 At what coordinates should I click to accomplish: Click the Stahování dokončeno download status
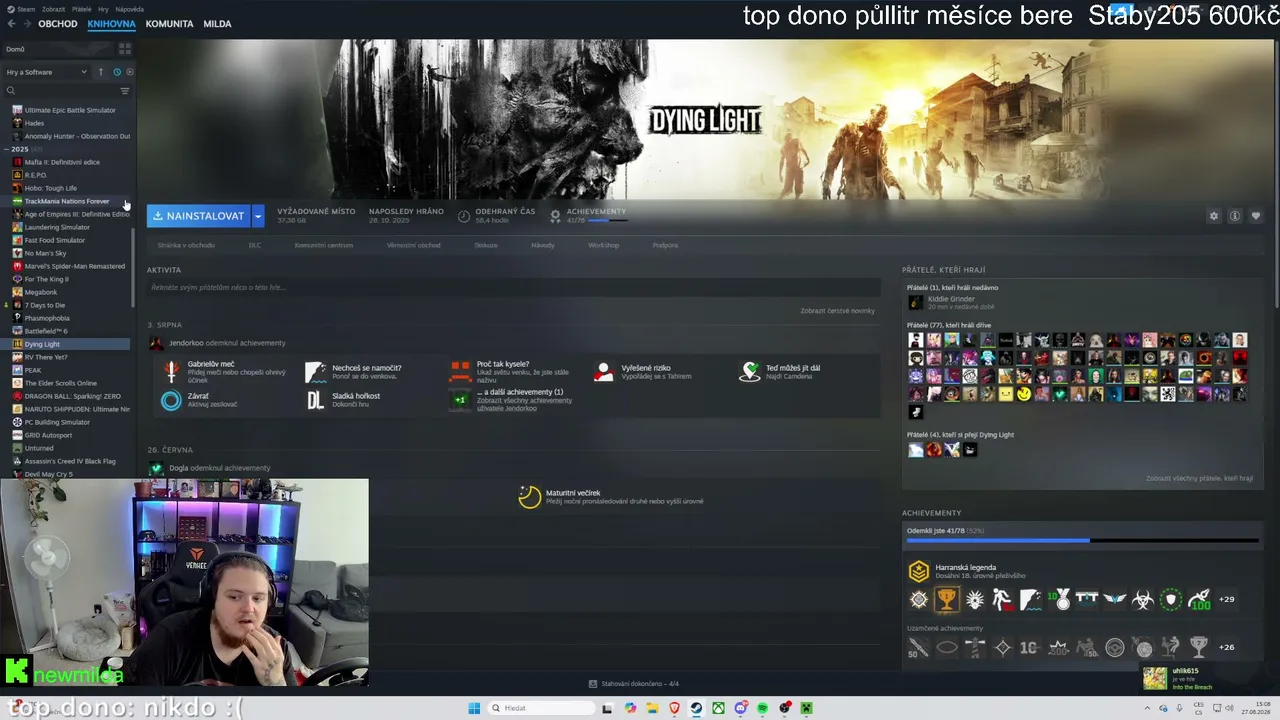[x=634, y=684]
